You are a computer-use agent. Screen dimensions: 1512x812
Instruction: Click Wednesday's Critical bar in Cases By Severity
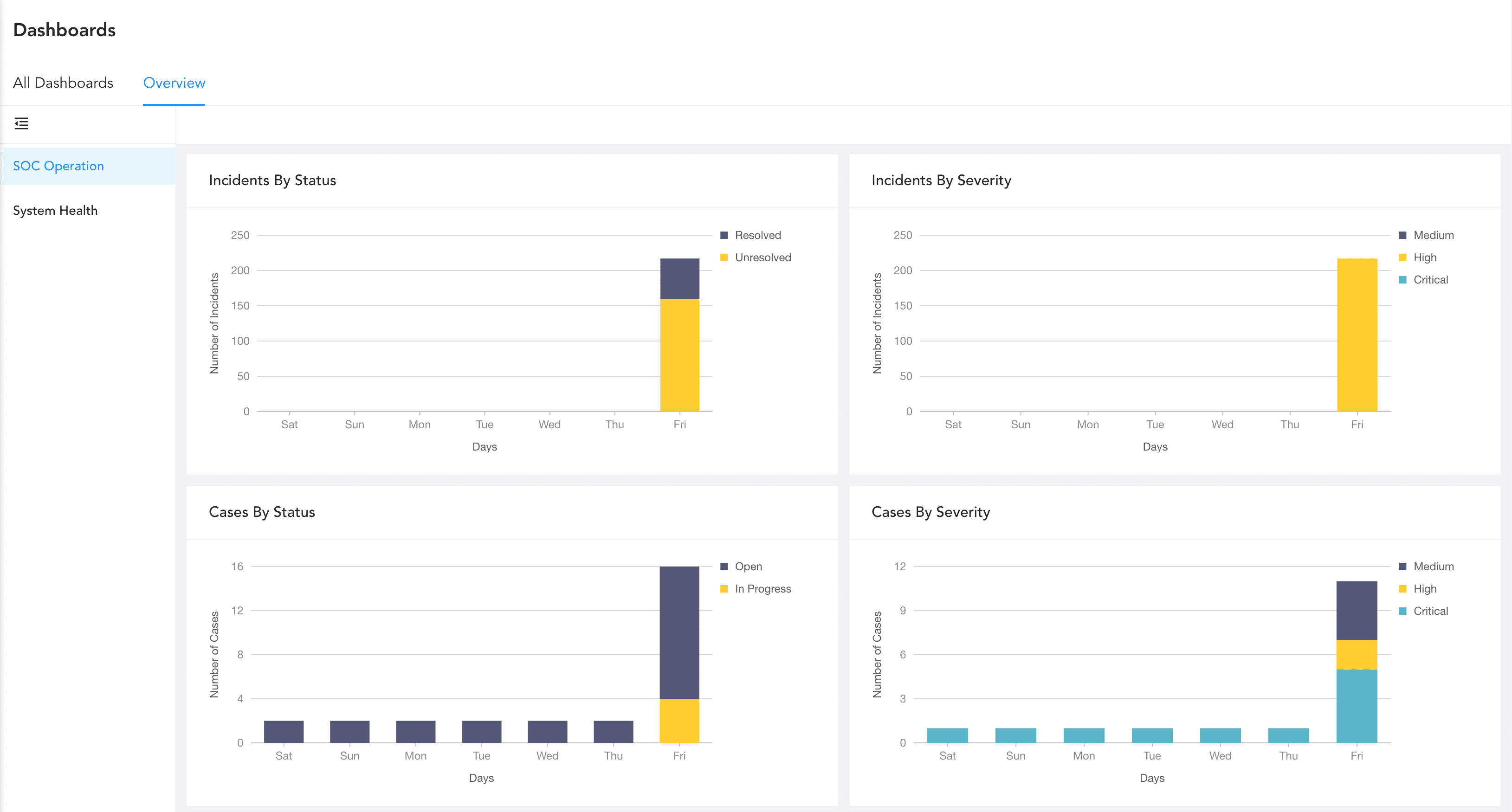pos(1220,735)
